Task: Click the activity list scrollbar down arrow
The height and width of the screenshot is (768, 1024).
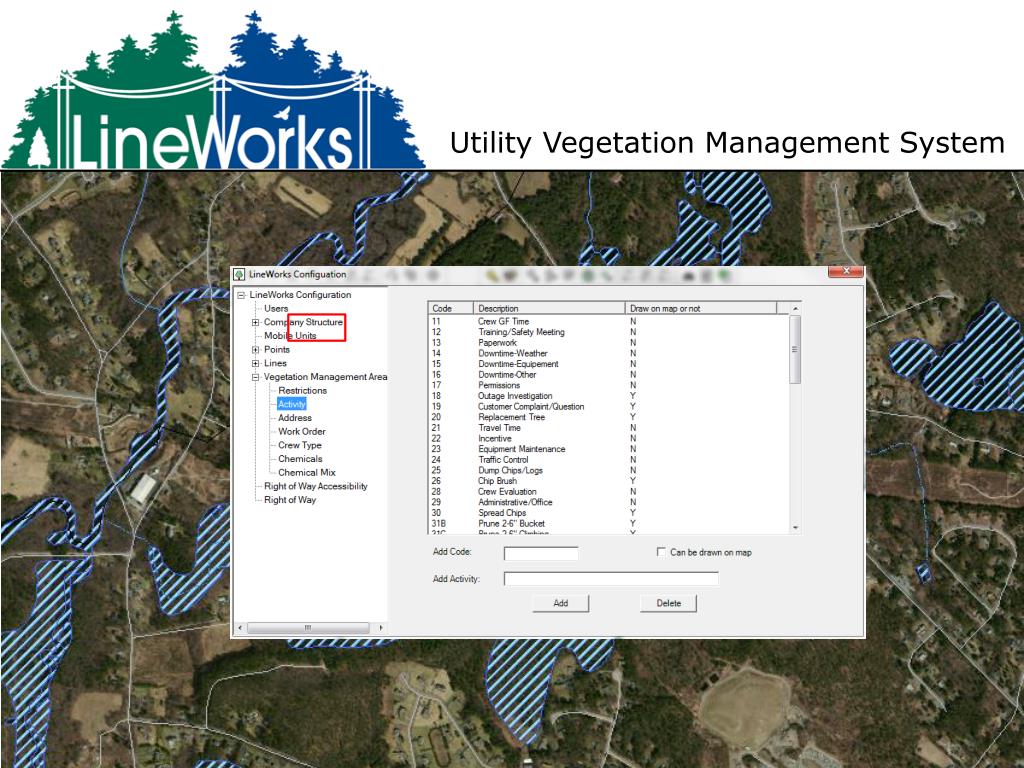Action: [795, 528]
